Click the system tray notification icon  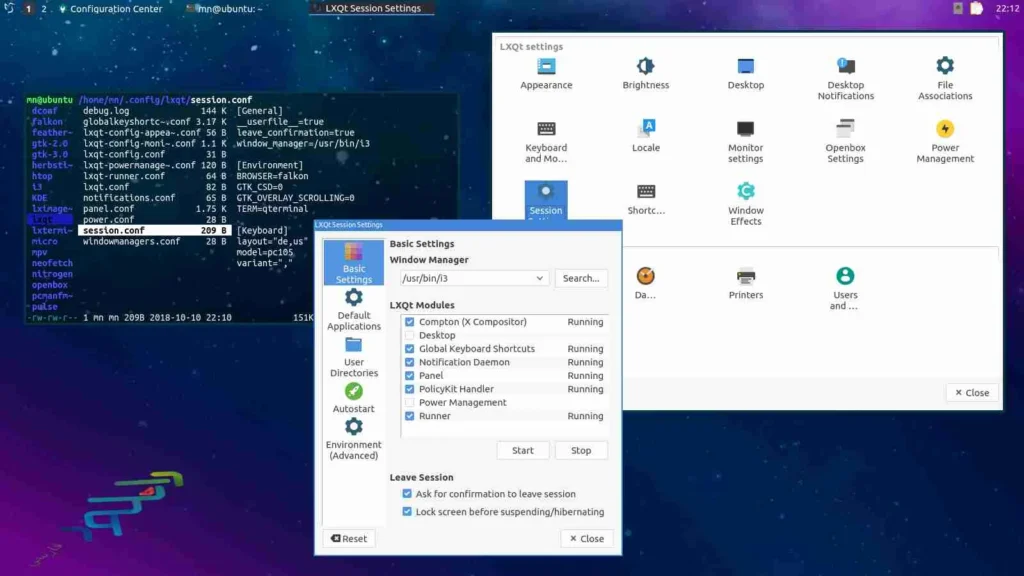tap(957, 8)
